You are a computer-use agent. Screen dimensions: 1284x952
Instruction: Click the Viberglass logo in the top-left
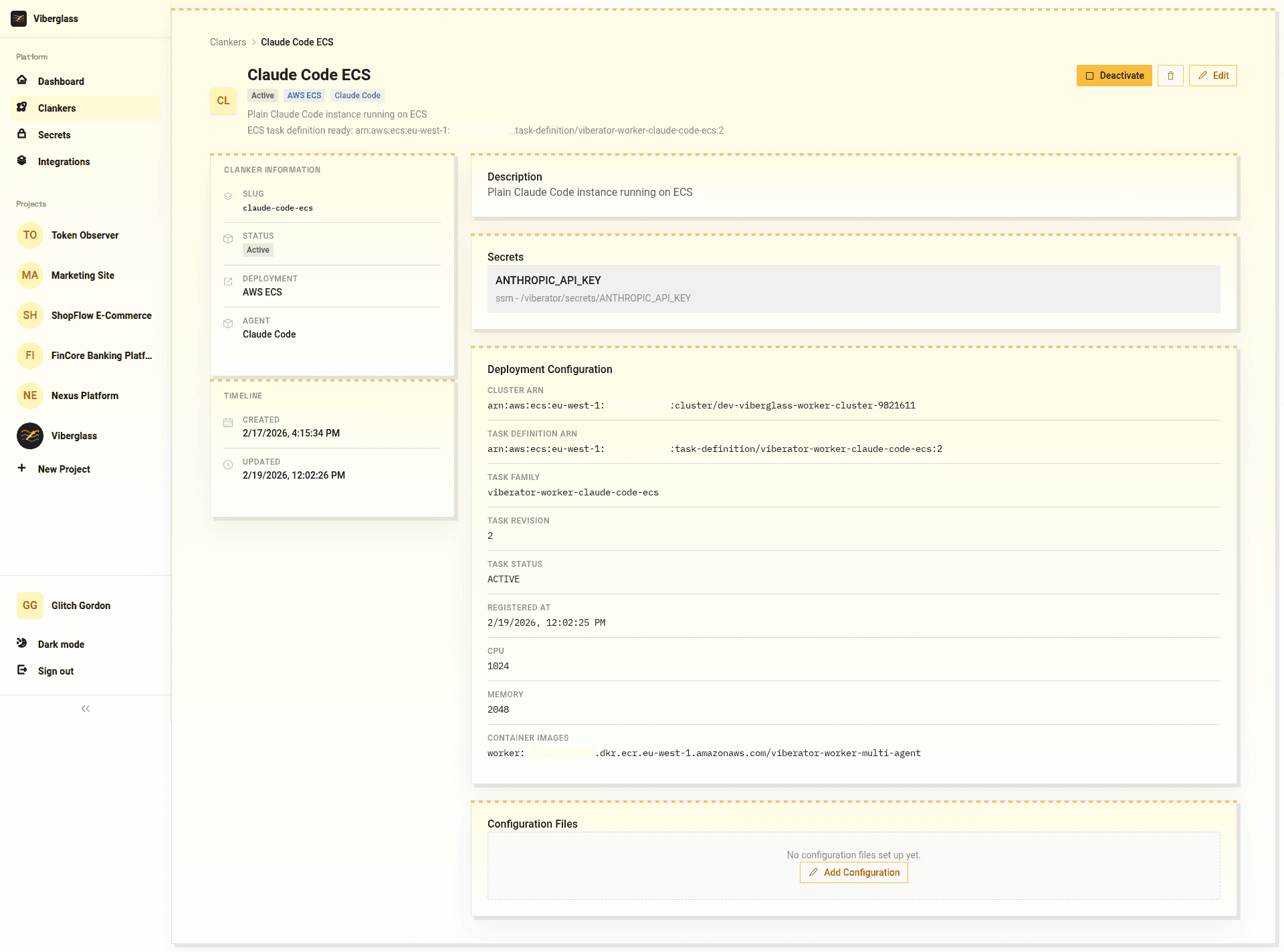pyautogui.click(x=19, y=19)
